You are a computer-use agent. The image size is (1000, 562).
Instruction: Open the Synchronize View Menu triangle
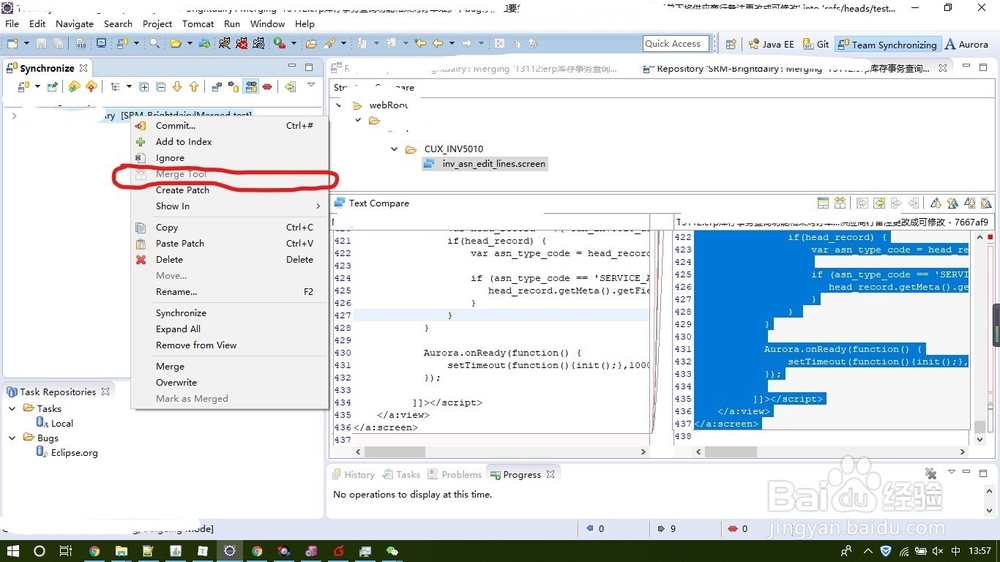[x=311, y=85]
